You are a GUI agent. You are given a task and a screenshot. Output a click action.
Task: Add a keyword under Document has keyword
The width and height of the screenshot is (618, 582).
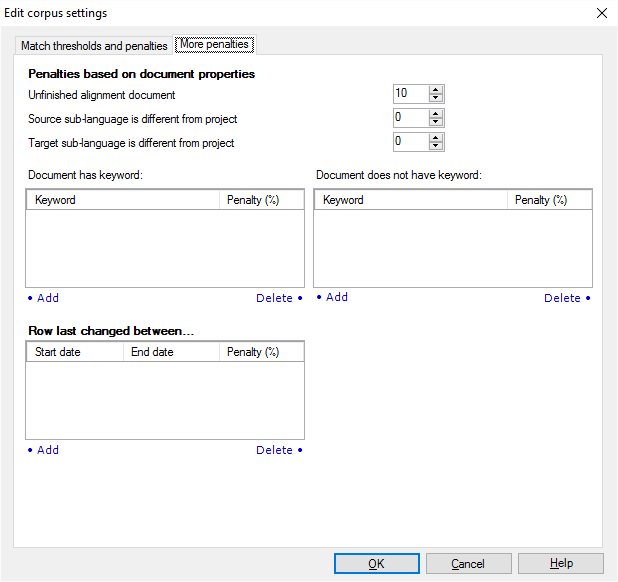44,298
